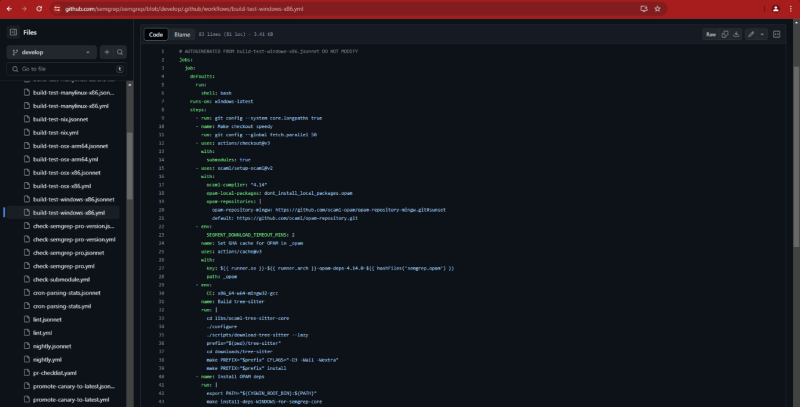Bookmark this page with the star icon
The image size is (800, 407).
pos(658,9)
